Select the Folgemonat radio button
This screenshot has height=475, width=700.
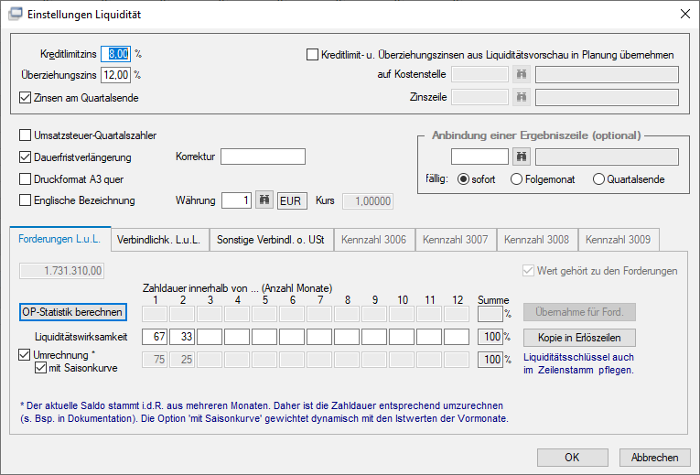[517, 179]
